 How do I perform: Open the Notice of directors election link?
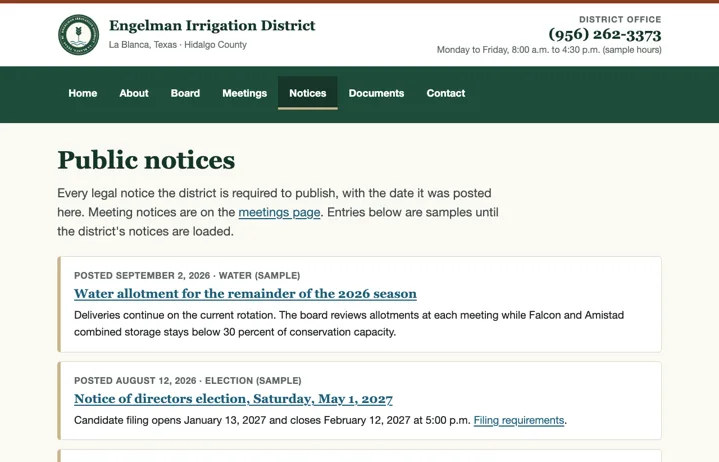(233, 399)
